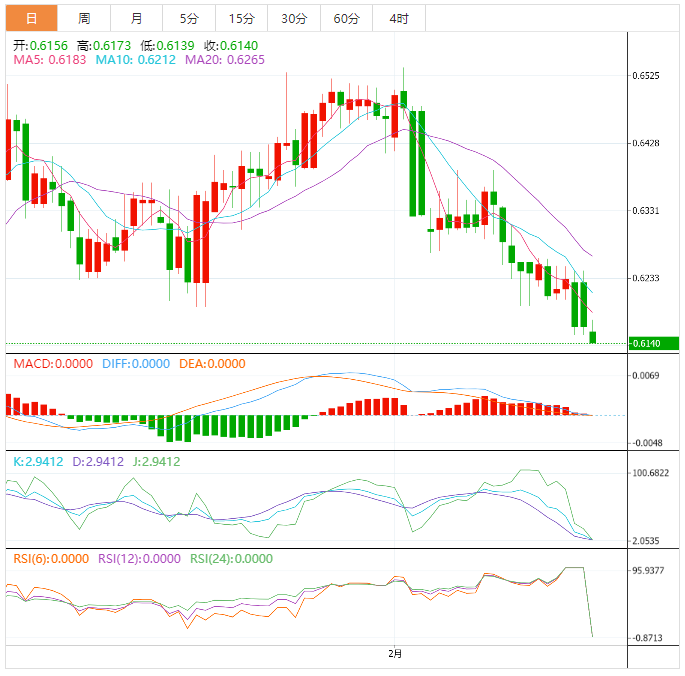685x676 pixels.
Task: Open the 15分 timeframe tab
Action: pyautogui.click(x=242, y=18)
